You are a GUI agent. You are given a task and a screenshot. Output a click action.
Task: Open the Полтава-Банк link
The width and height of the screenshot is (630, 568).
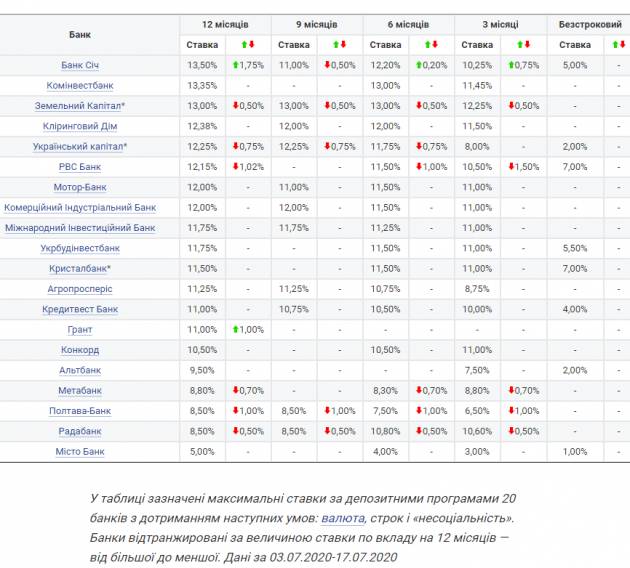click(80, 411)
